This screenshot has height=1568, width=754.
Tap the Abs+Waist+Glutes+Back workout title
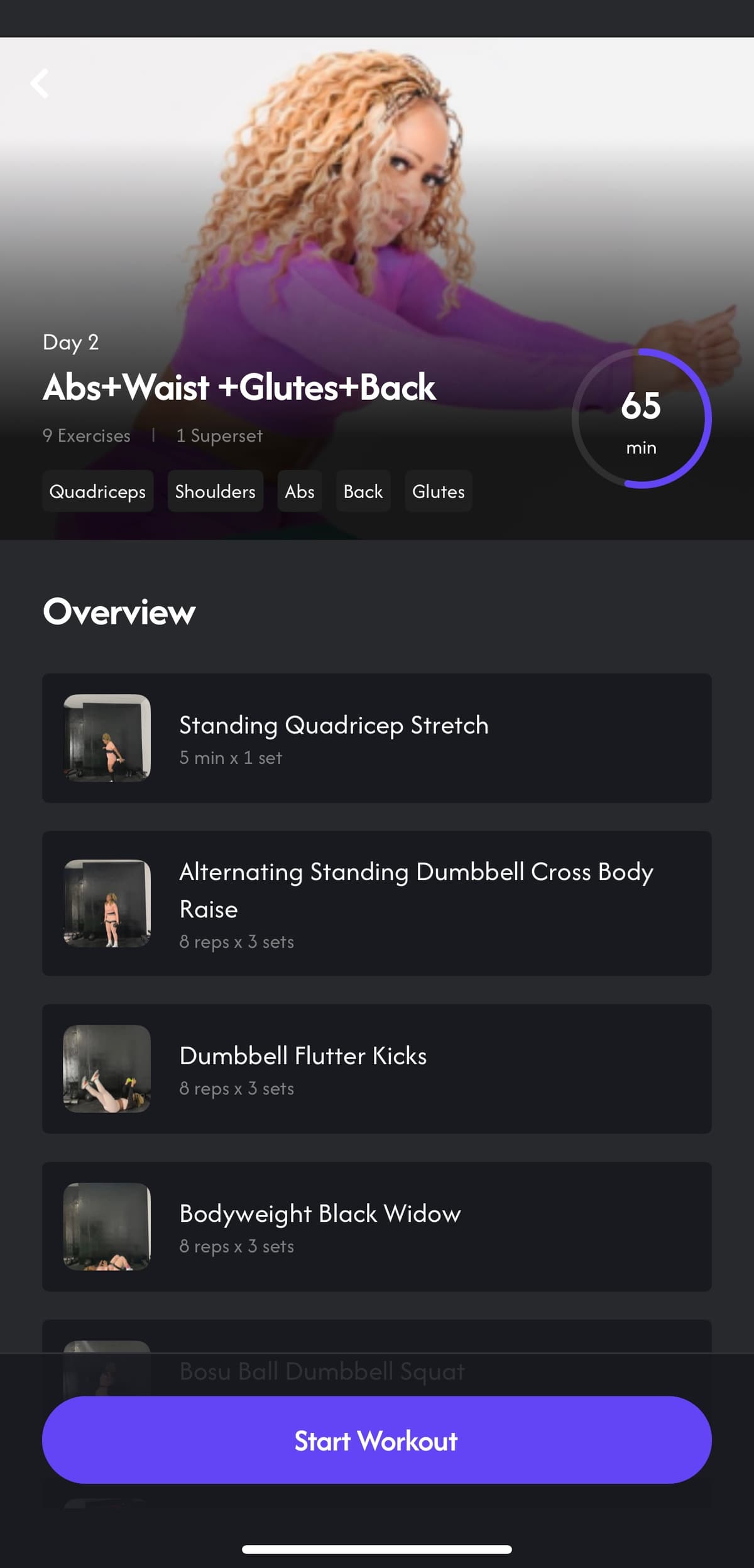239,387
